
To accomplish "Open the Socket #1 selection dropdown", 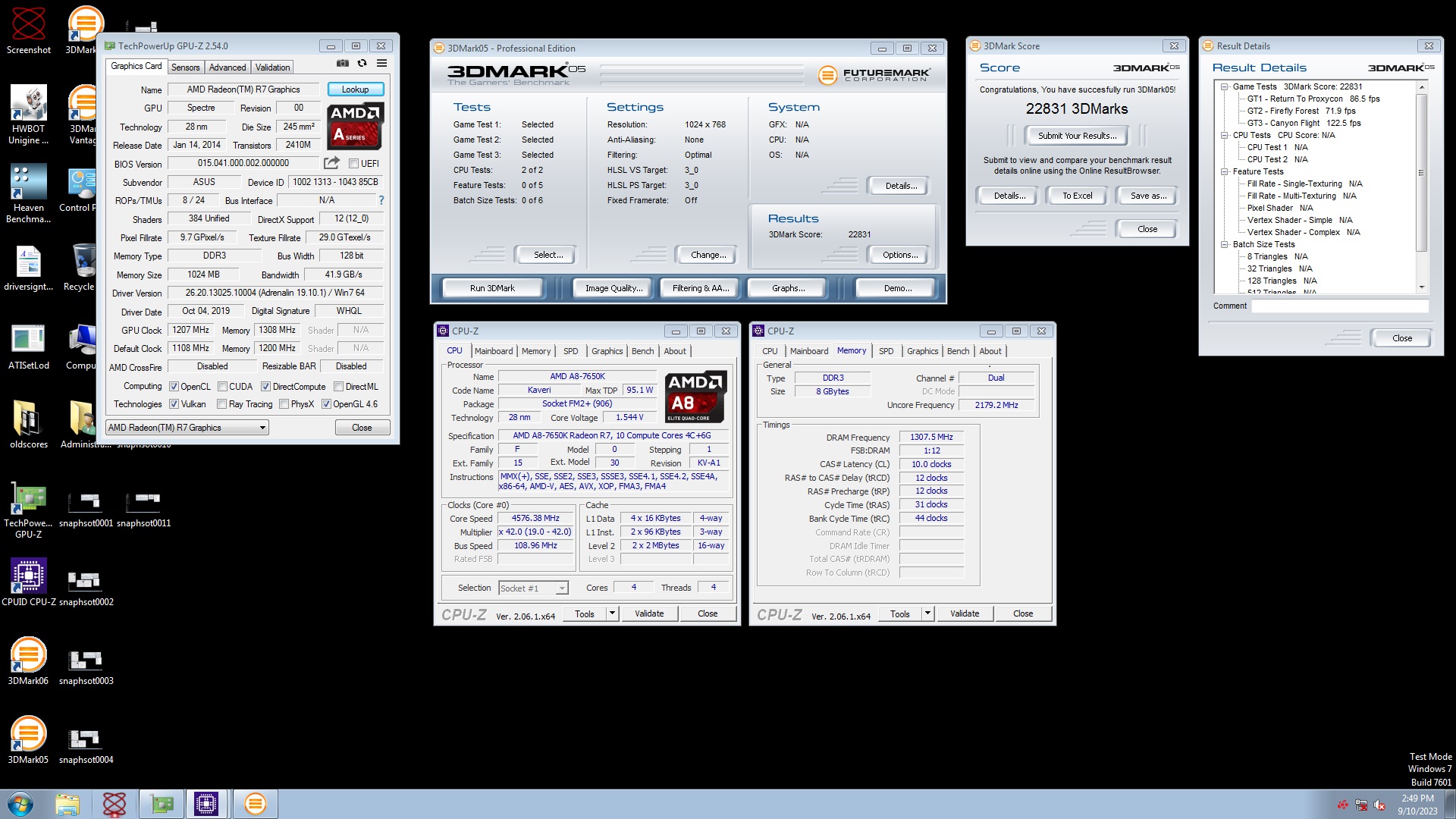I will pos(533,588).
